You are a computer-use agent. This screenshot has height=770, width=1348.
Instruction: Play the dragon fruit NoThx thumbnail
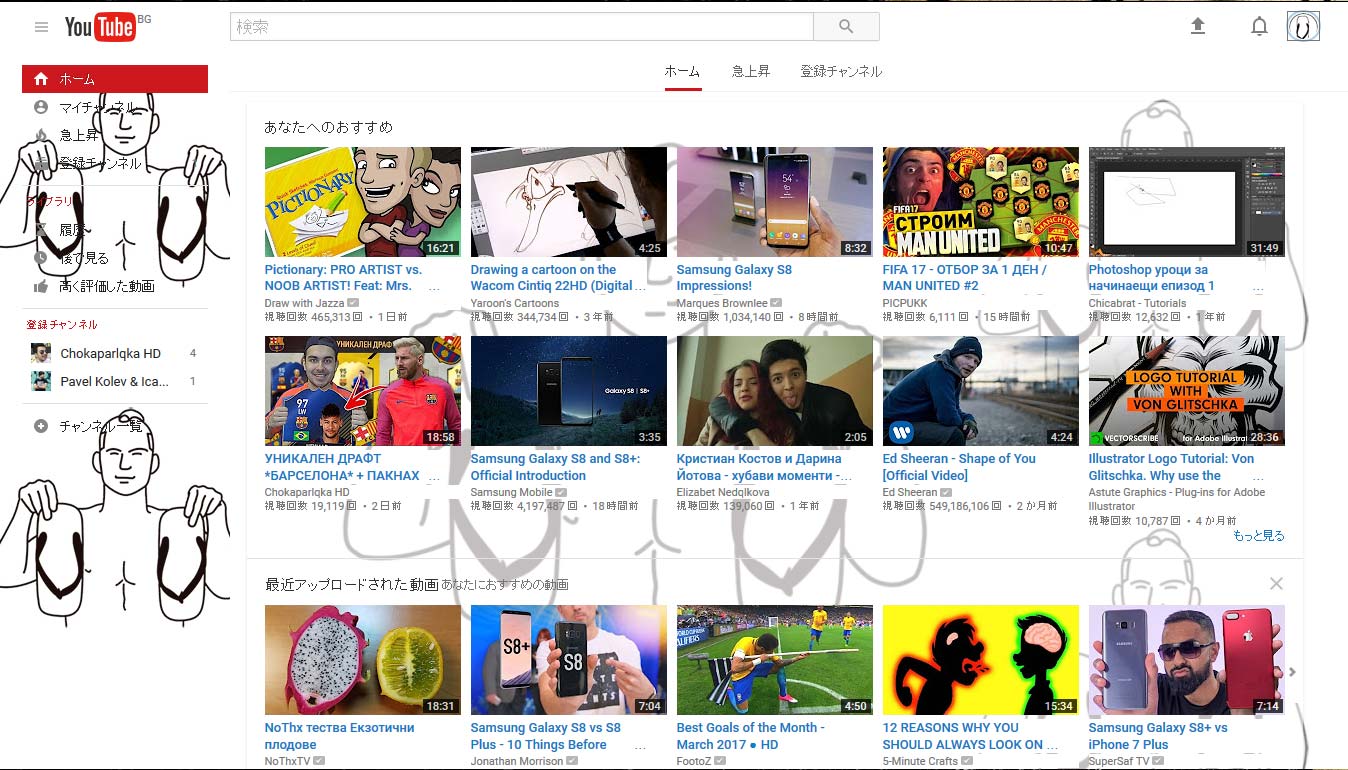363,660
